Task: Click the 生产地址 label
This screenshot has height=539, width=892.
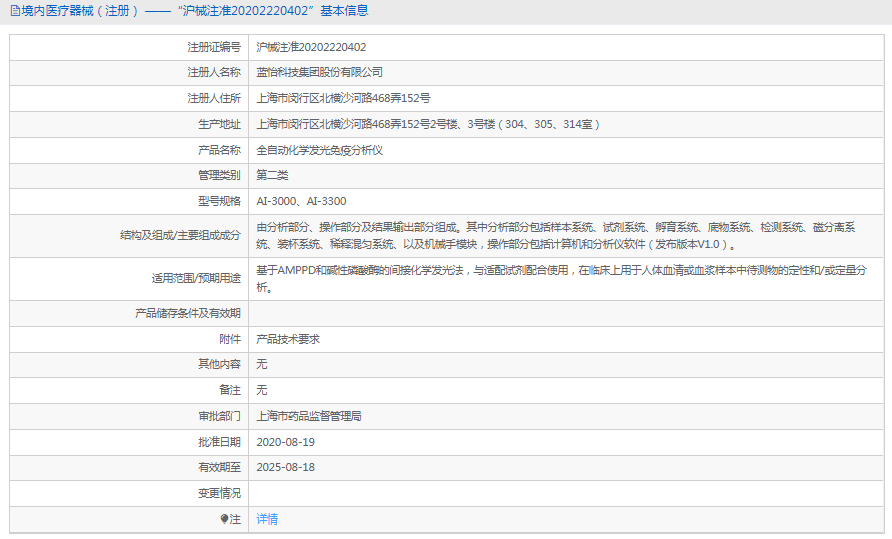Action: point(219,124)
